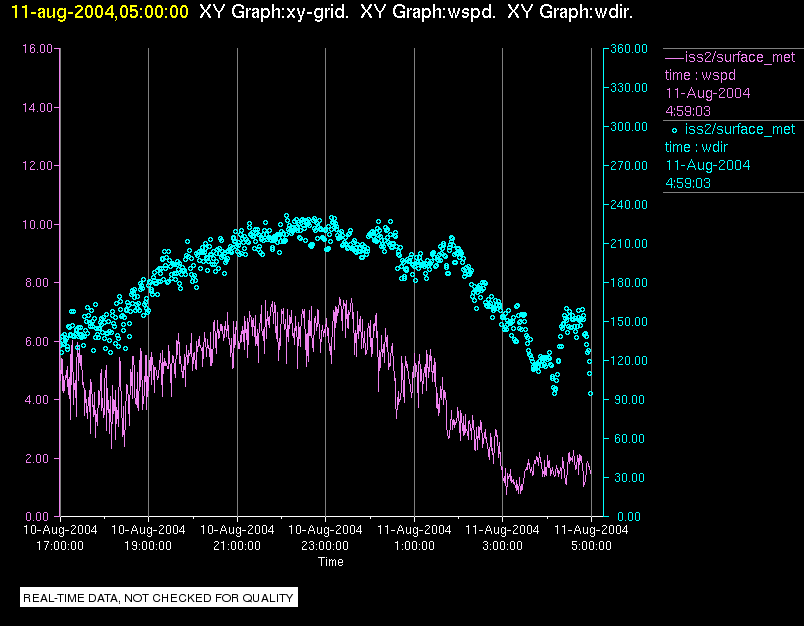The height and width of the screenshot is (626, 804).
Task: Click the magenta legend date 11-Aug-2004
Action: [708, 93]
